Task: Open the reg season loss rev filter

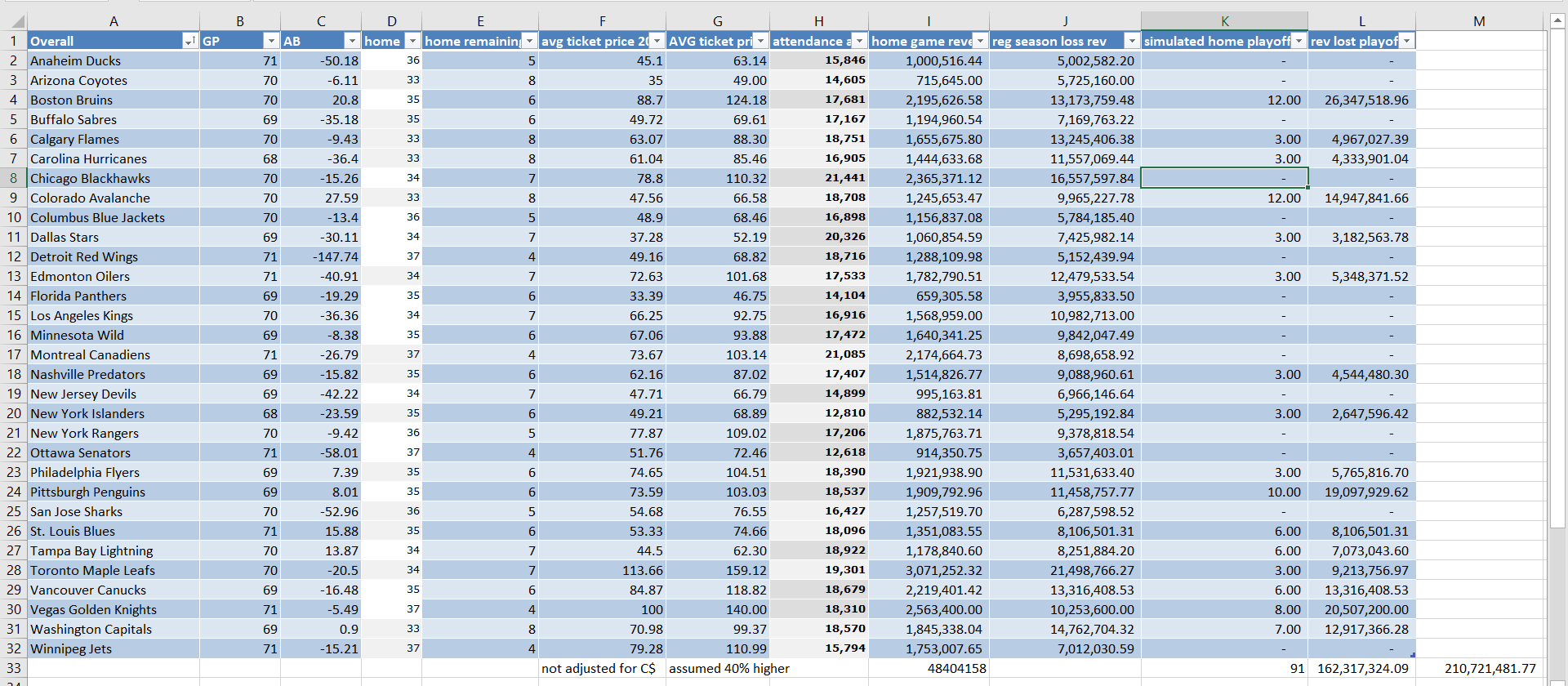Action: click(x=1131, y=41)
